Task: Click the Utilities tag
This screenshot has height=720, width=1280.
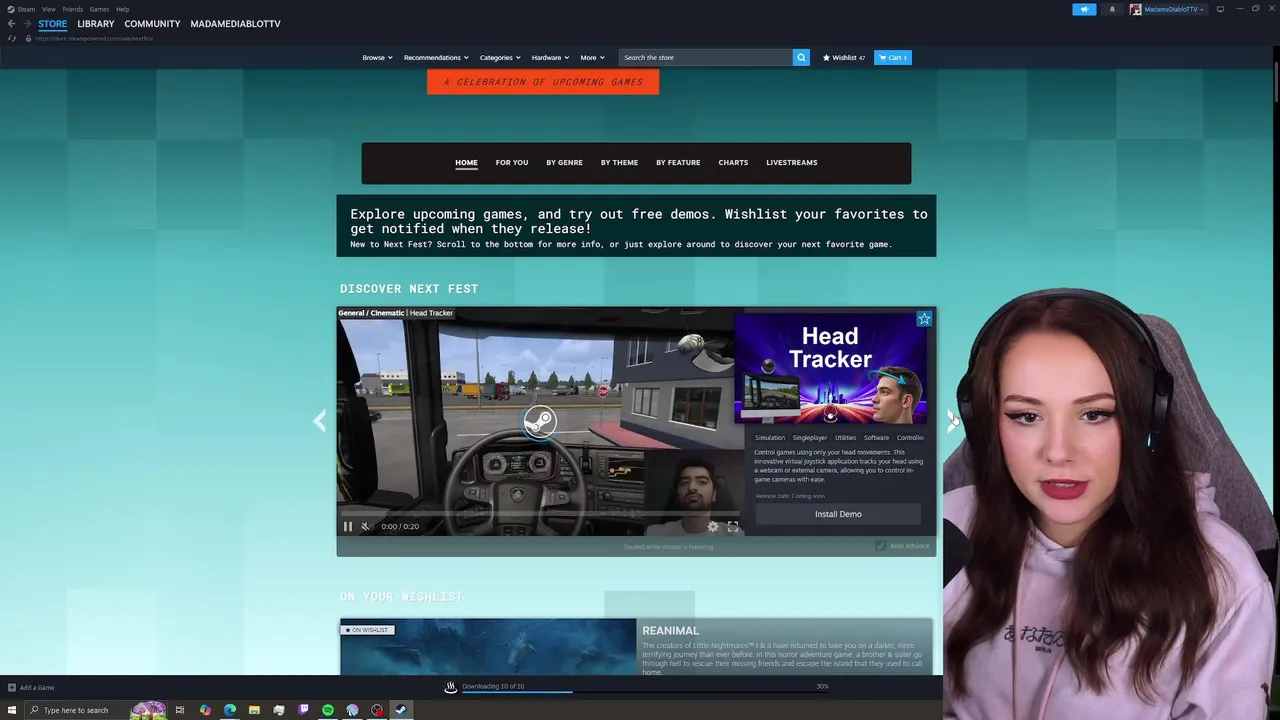Action: tap(846, 438)
